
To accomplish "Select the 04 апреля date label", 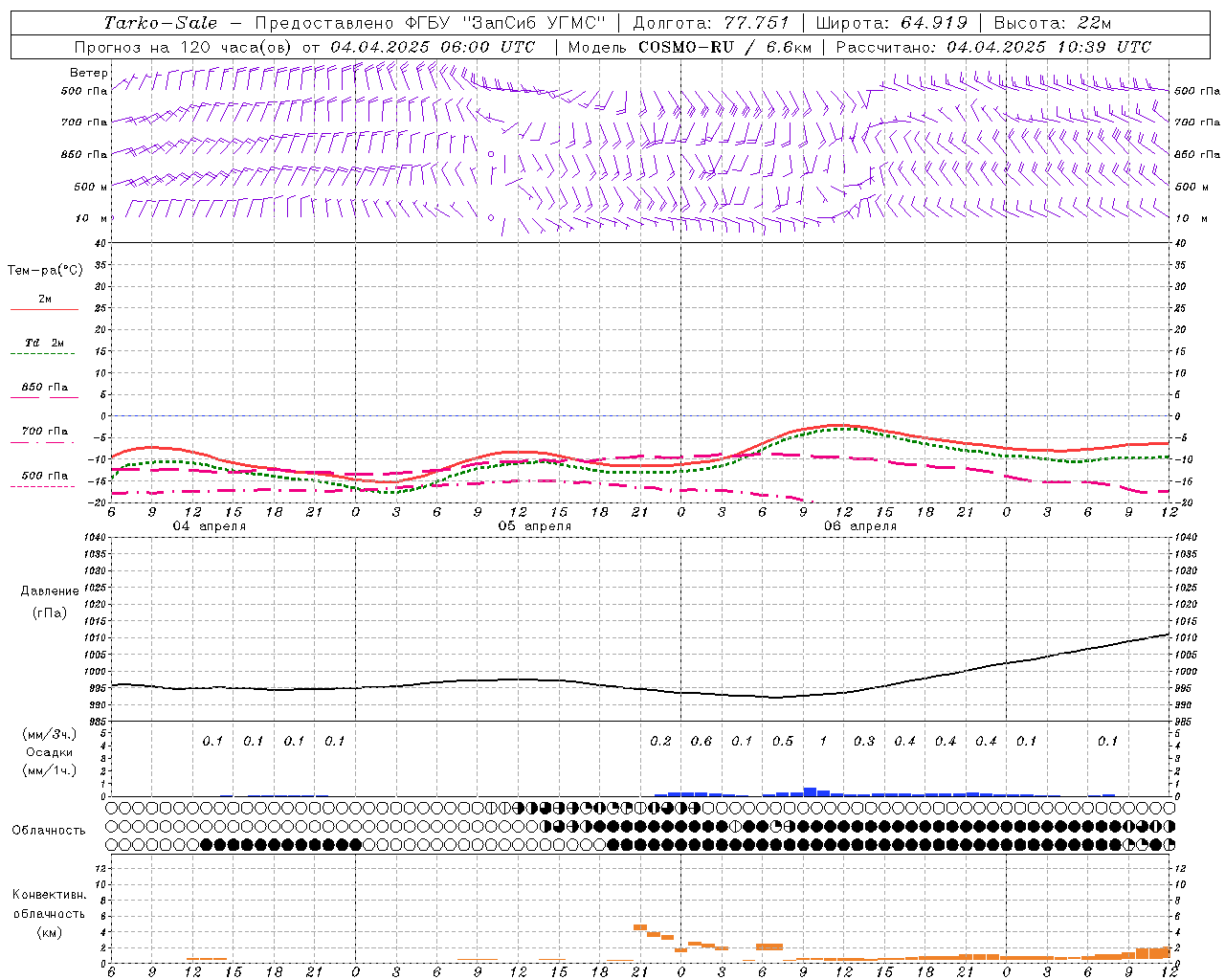I will click(209, 526).
